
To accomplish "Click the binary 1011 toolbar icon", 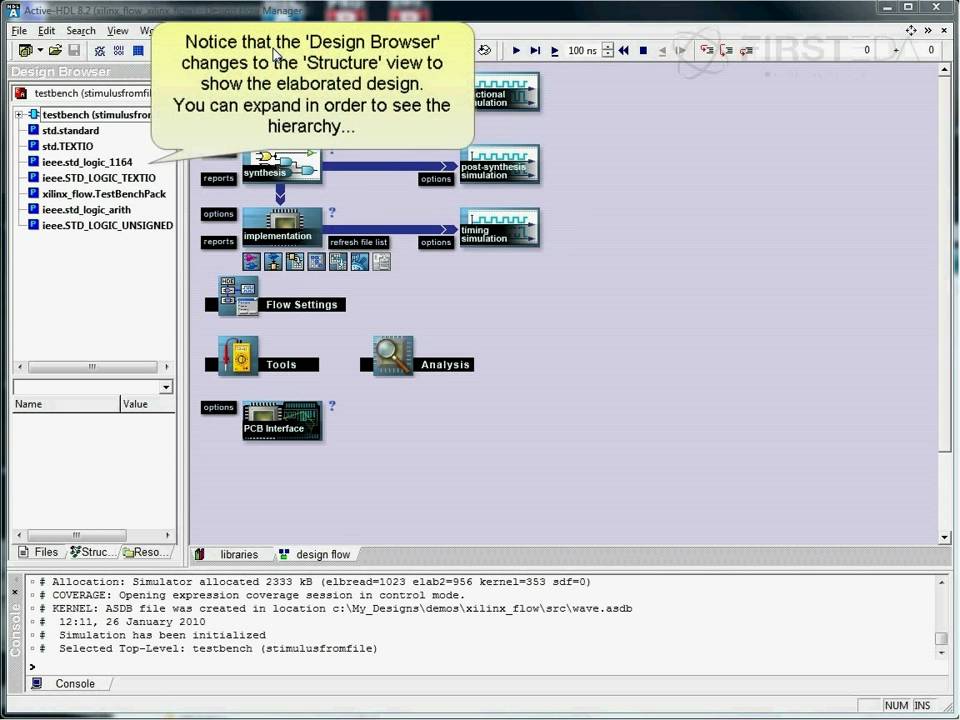I will [x=119, y=50].
